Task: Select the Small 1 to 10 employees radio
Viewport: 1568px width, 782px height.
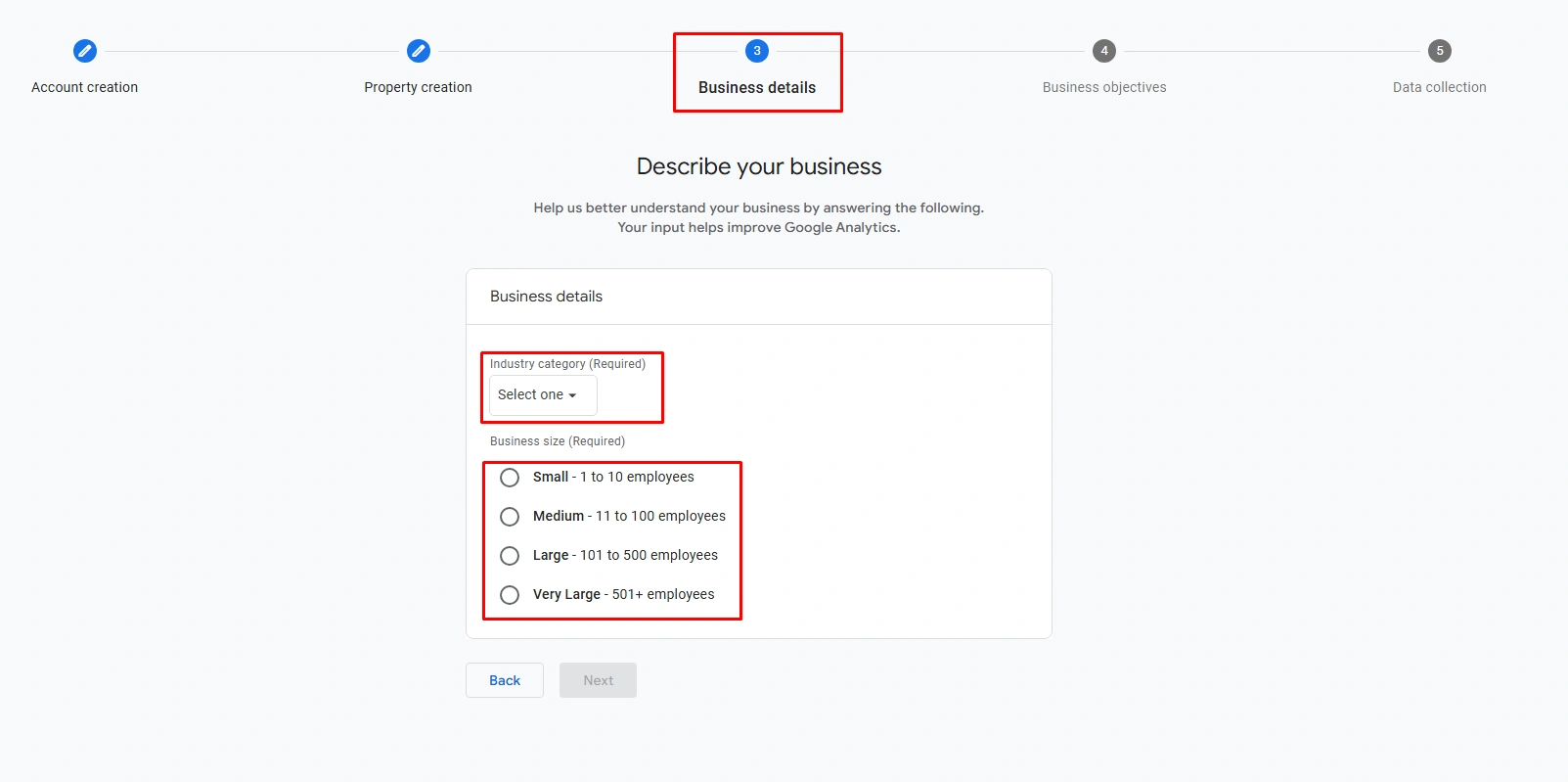Action: (510, 478)
